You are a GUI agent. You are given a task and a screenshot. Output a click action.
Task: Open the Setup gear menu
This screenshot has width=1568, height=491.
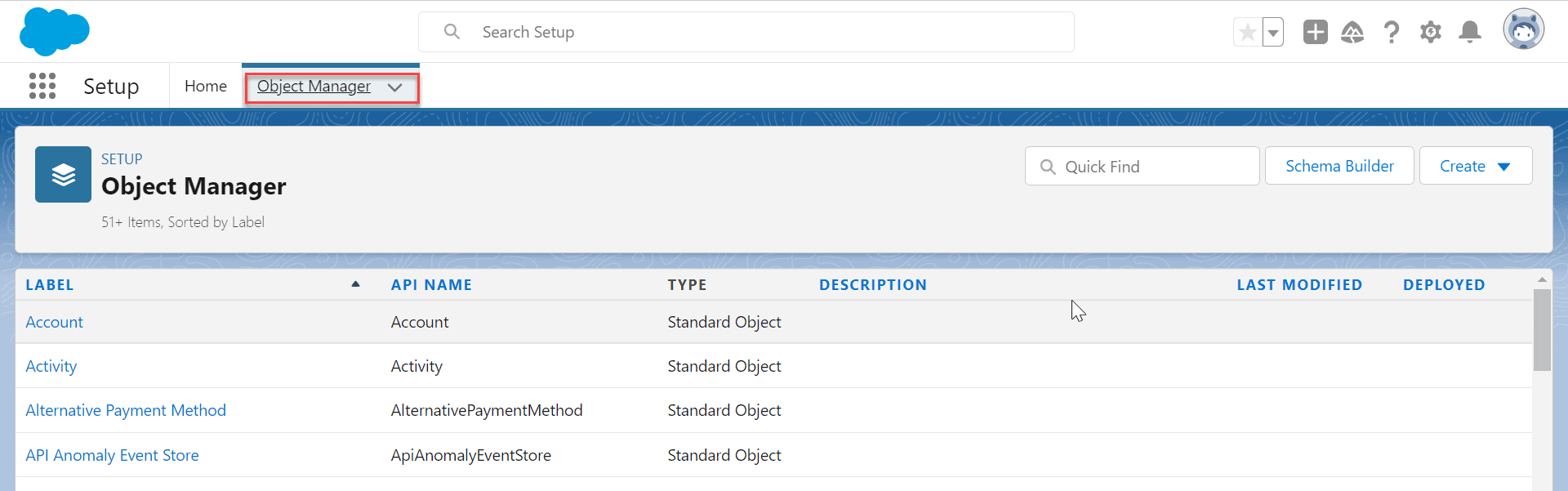1431,32
